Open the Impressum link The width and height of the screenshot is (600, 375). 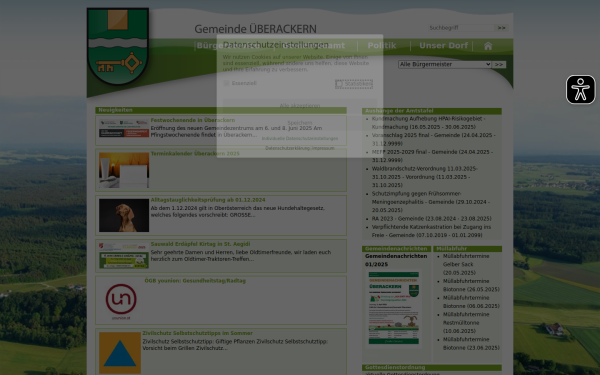click(x=323, y=148)
